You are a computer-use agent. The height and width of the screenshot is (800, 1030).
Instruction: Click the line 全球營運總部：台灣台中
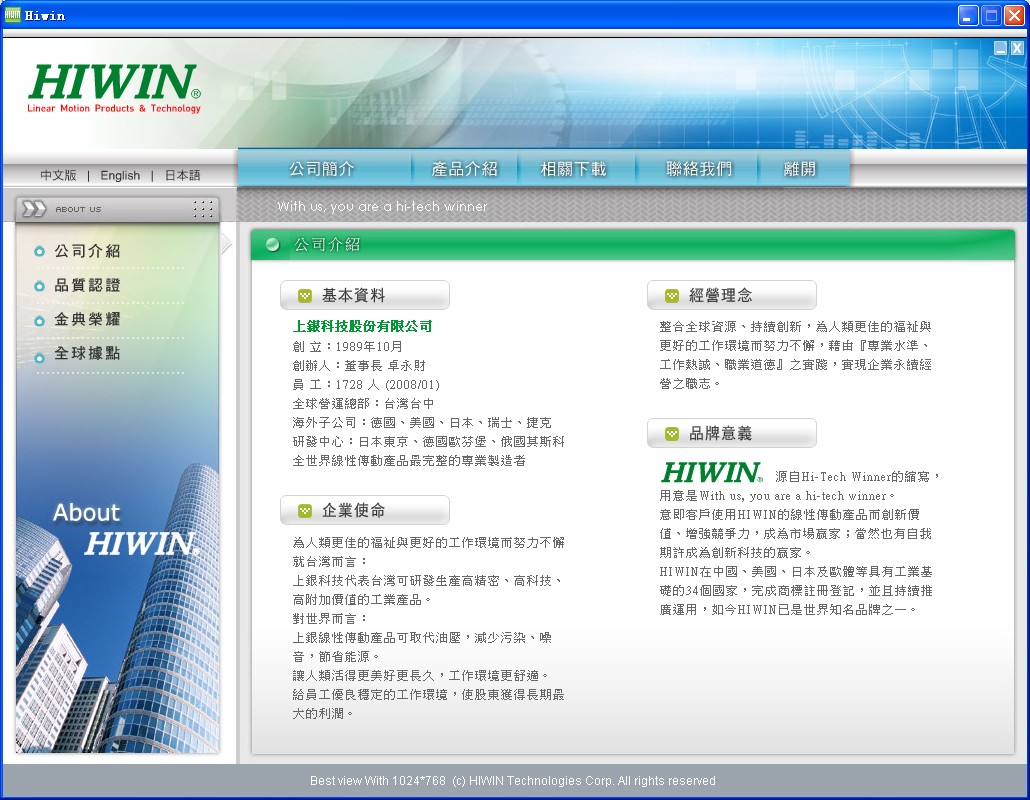(x=363, y=404)
